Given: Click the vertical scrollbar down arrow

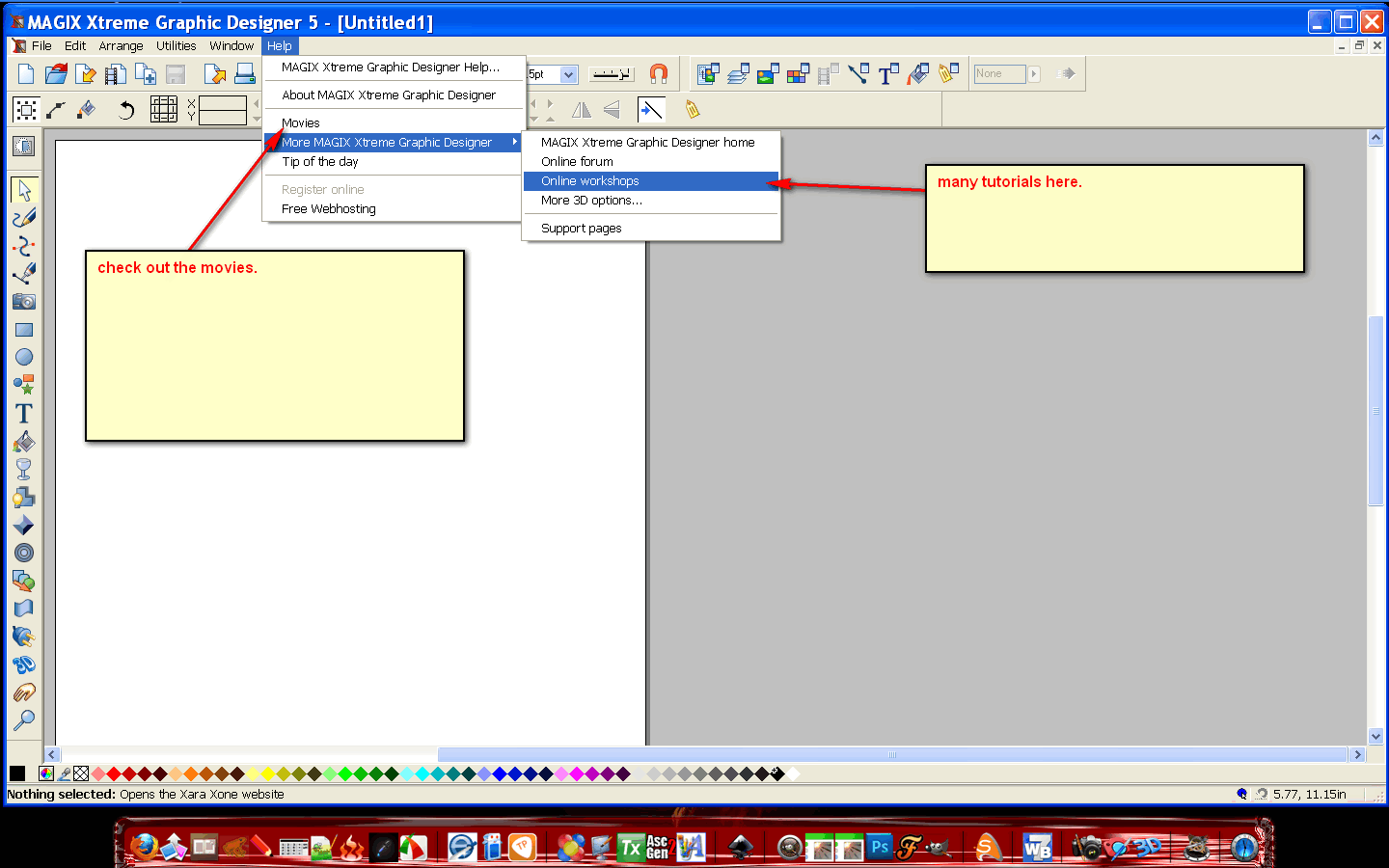Looking at the screenshot, I should point(1376,736).
